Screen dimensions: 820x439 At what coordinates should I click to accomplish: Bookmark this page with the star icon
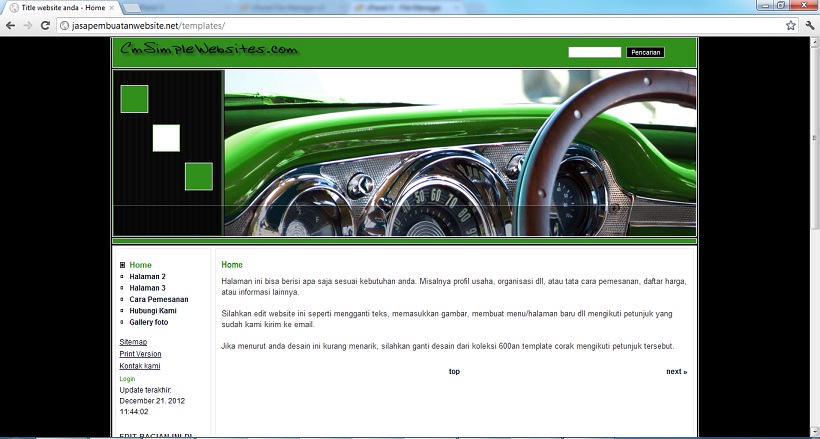pos(791,25)
